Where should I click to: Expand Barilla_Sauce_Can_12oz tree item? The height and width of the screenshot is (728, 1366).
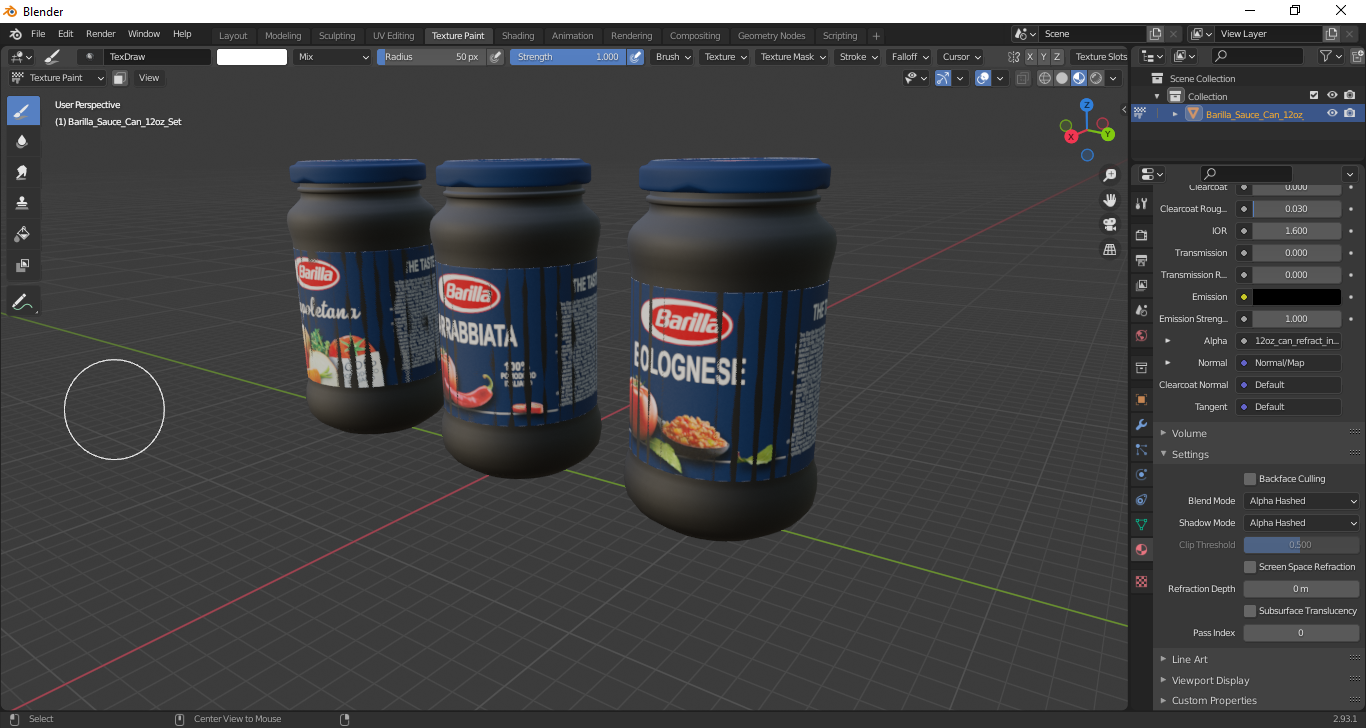pyautogui.click(x=1175, y=114)
